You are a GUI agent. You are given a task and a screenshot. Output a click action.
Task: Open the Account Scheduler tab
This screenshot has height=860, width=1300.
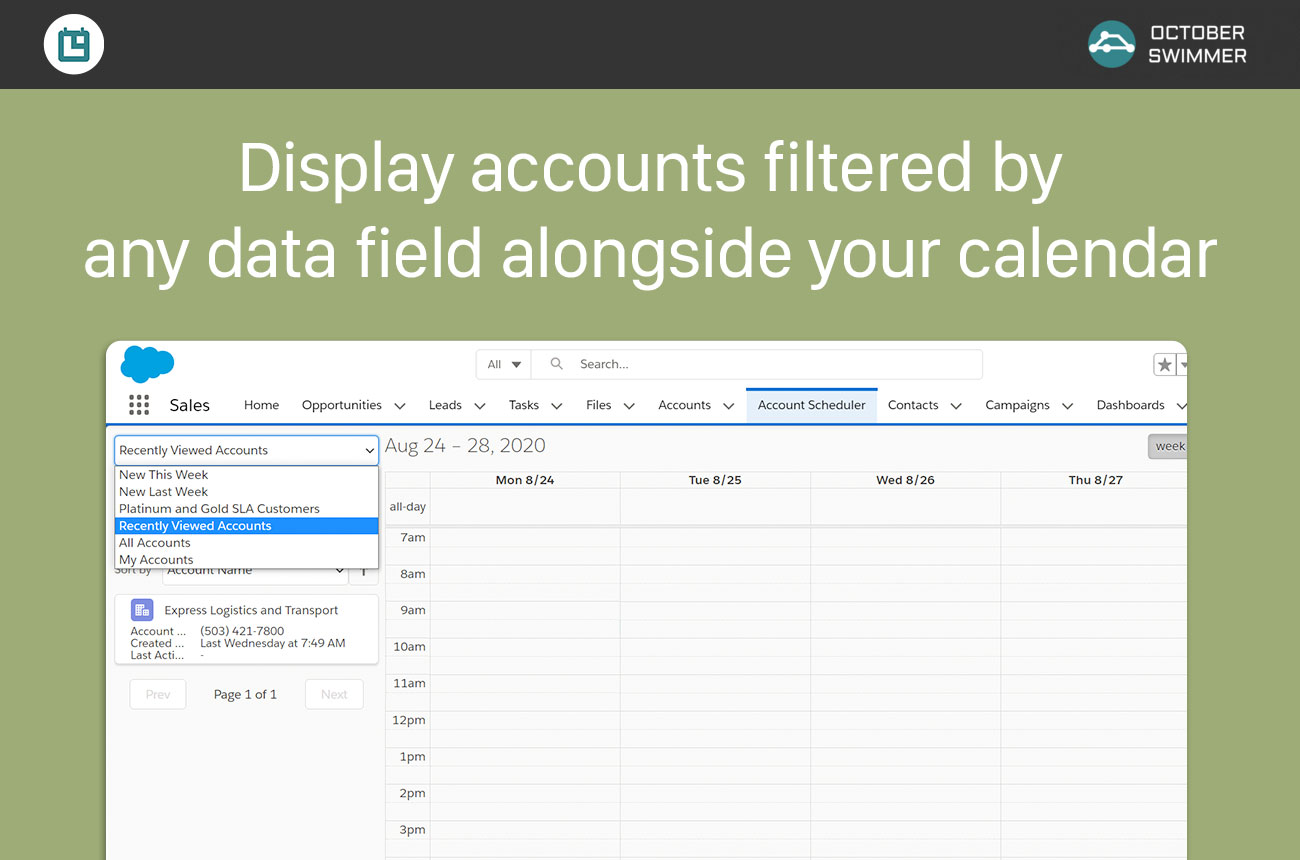811,405
